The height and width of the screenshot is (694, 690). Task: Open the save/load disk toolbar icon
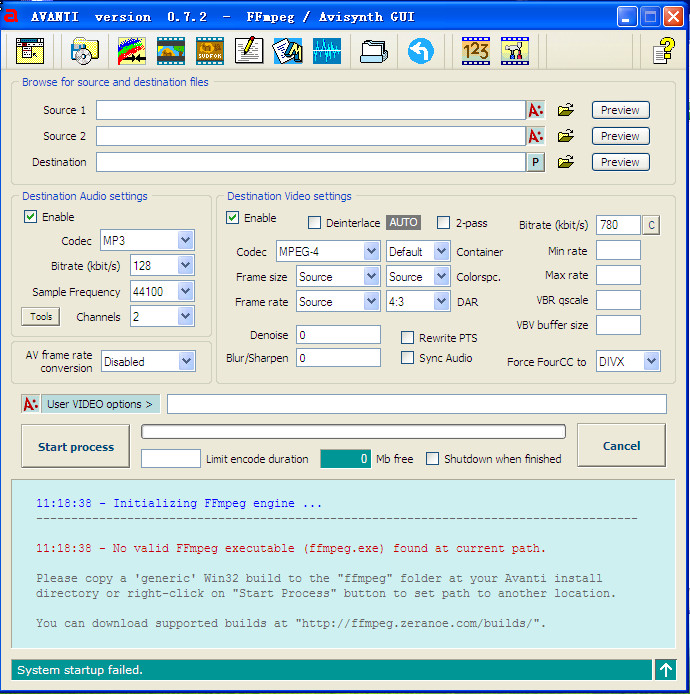pos(85,51)
